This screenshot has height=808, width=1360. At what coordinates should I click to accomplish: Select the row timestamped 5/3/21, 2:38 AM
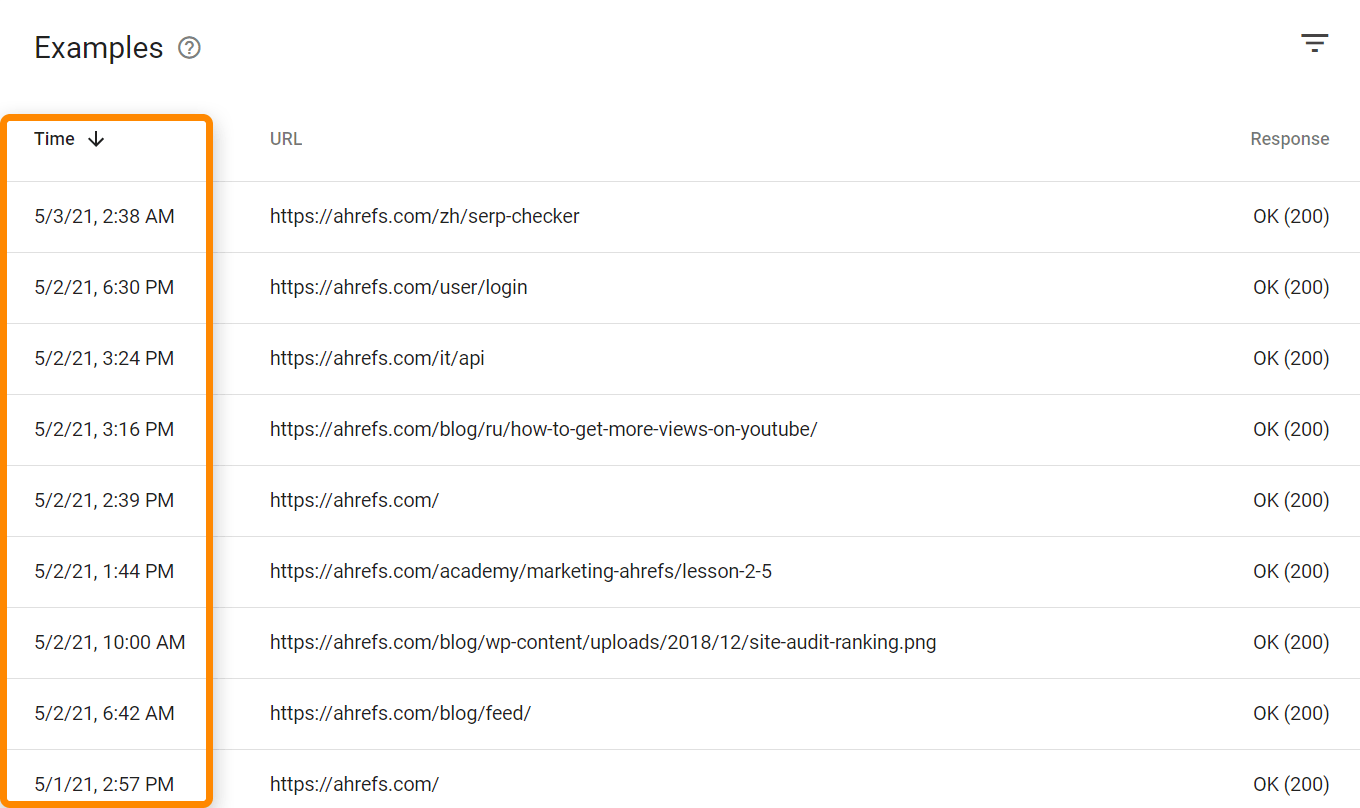coord(104,216)
